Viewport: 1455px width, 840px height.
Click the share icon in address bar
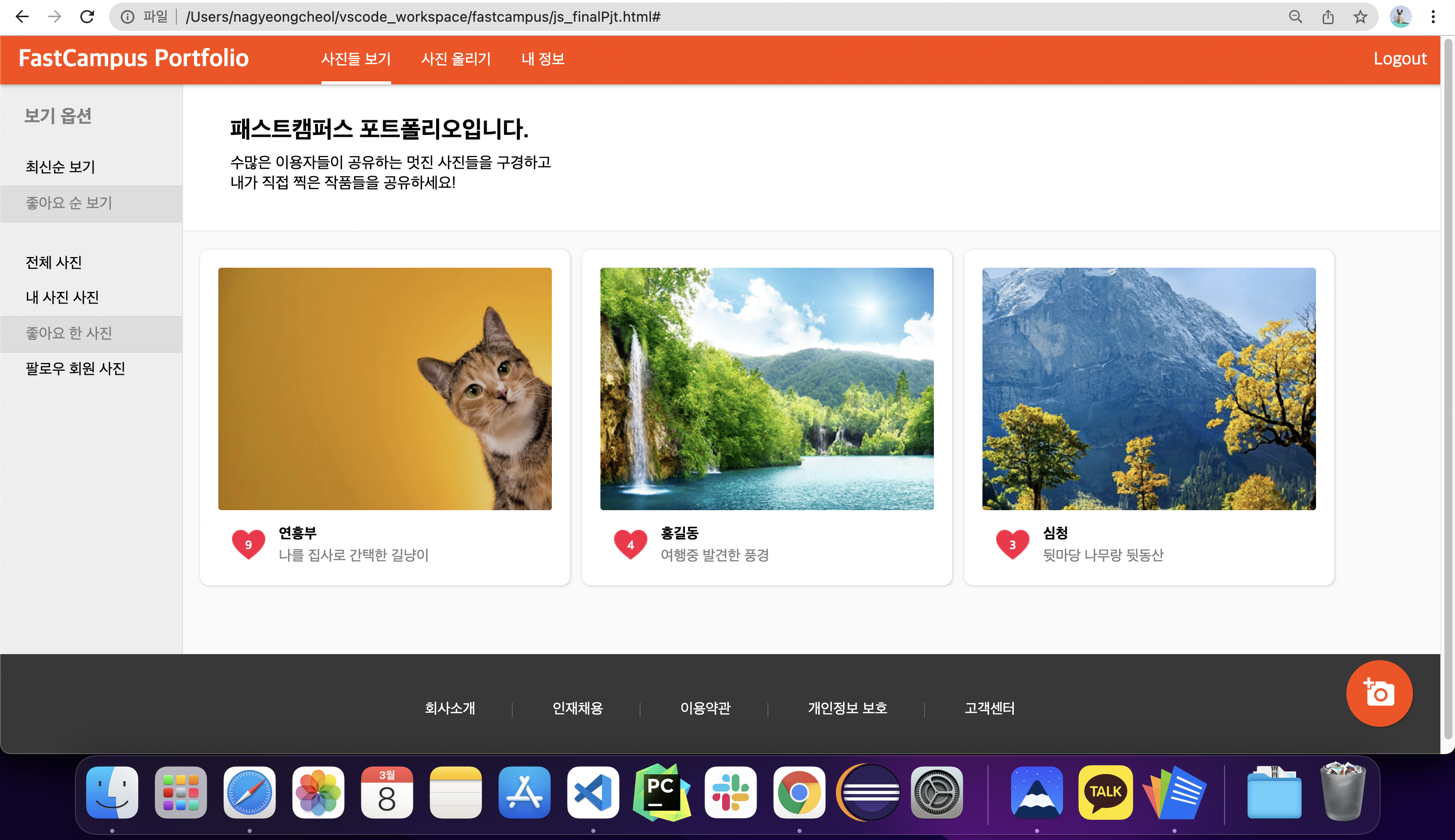[x=1328, y=17]
